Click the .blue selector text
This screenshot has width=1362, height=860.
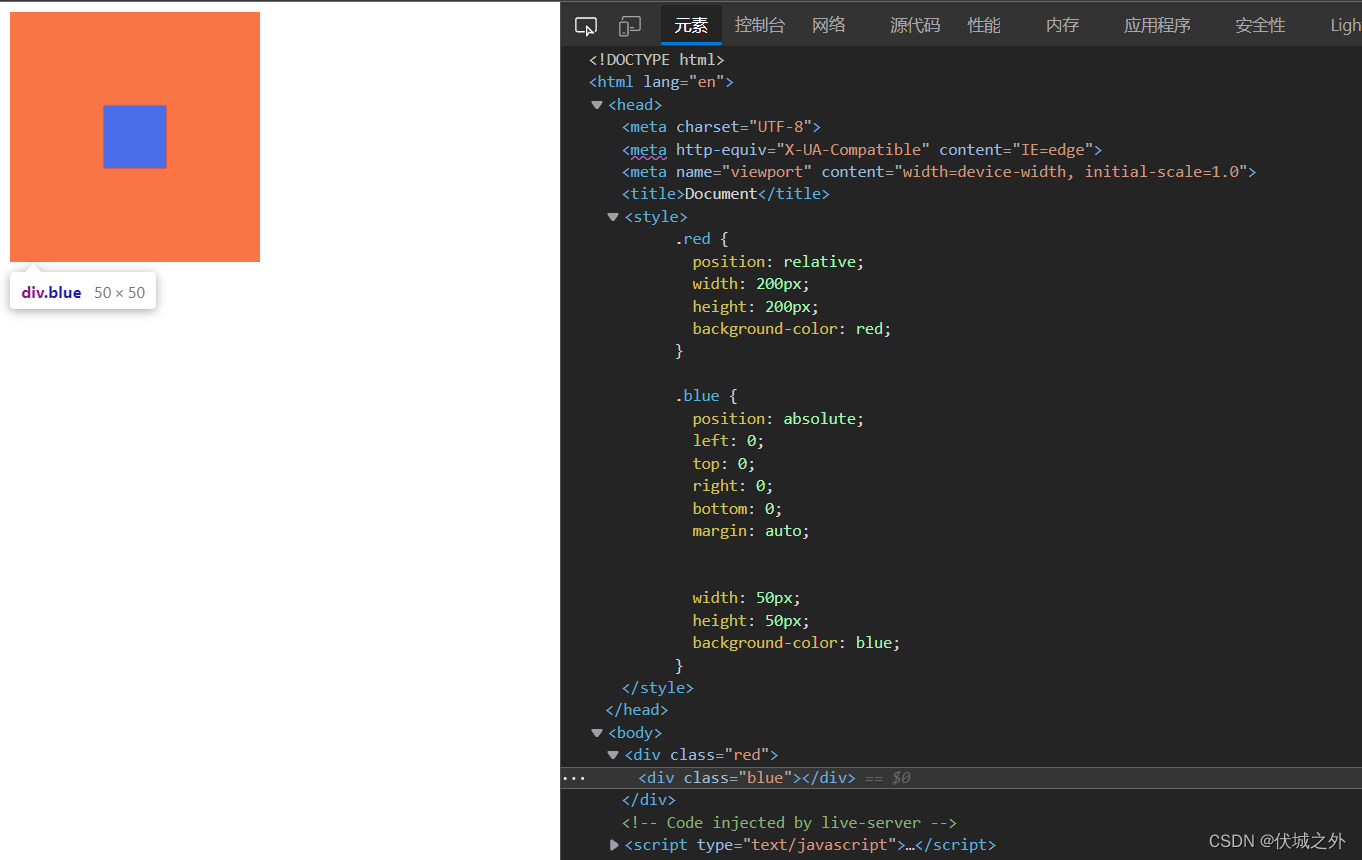697,396
